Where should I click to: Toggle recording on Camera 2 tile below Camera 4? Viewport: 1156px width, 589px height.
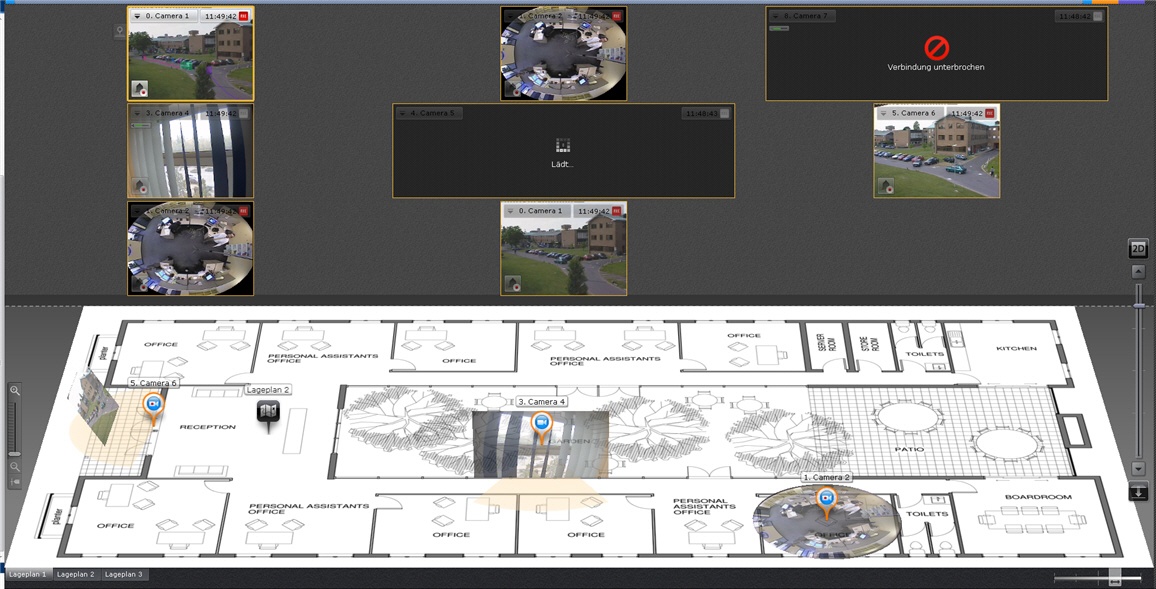click(x=245, y=211)
